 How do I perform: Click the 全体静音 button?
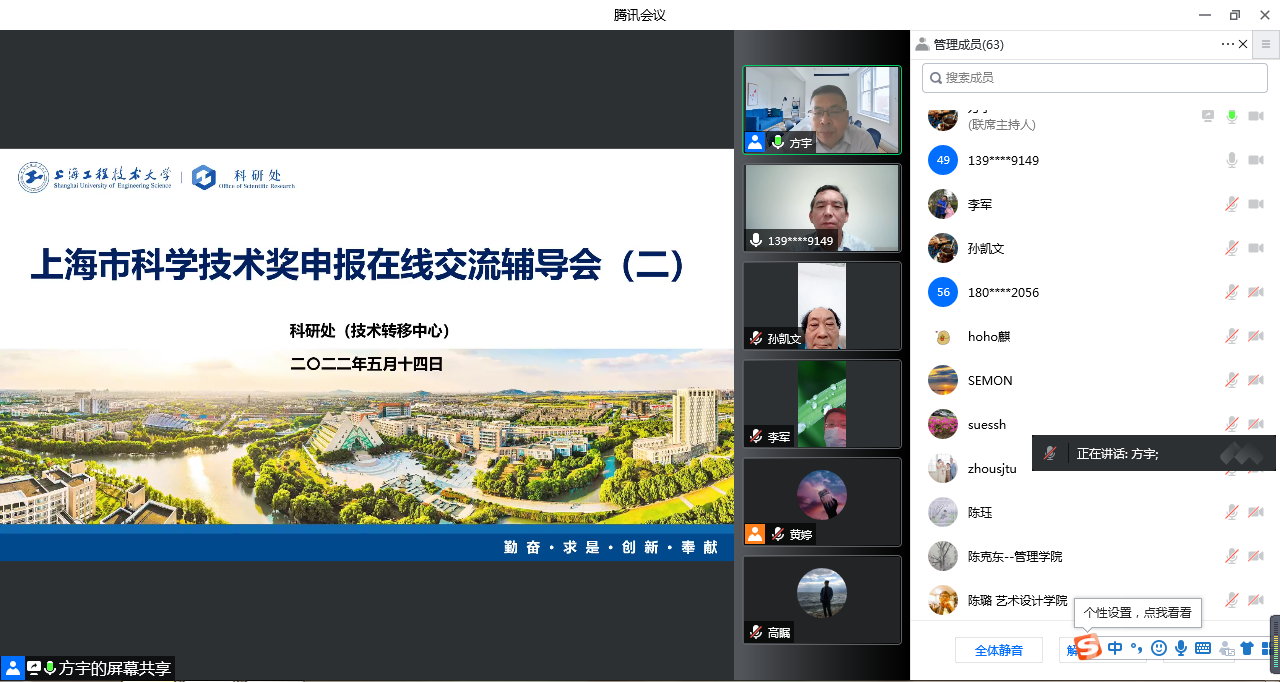click(999, 650)
